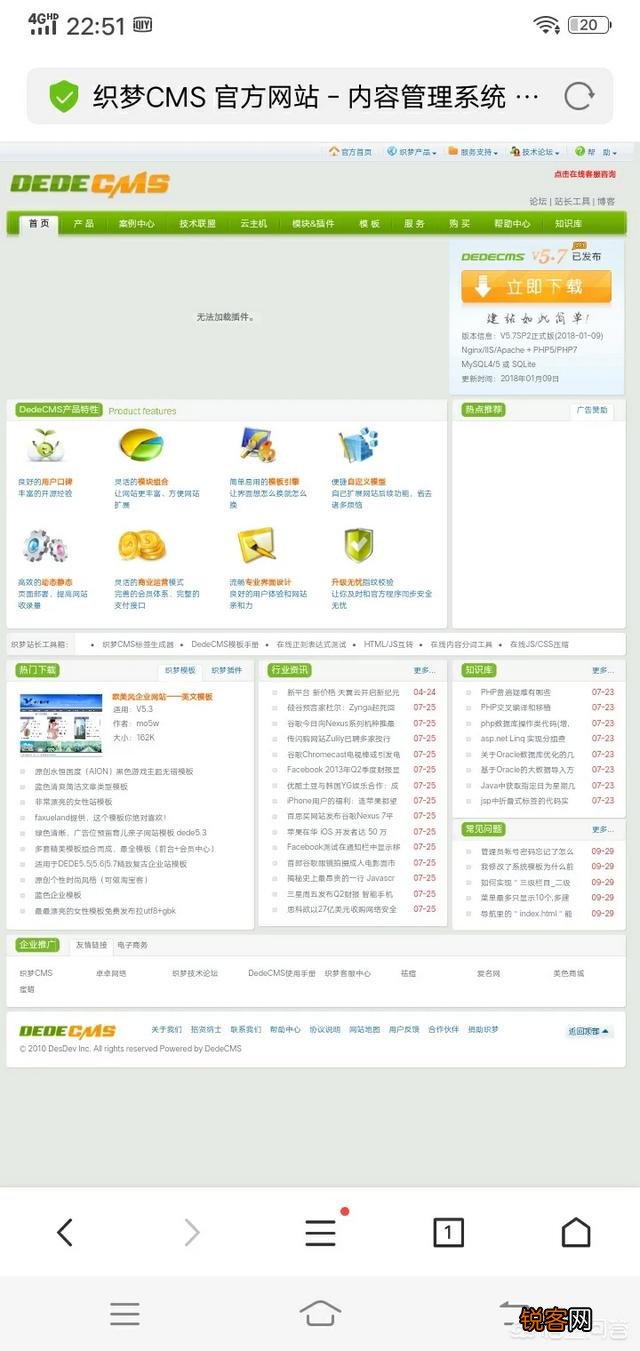Click the address bar showing 织梦CMS 官方网站
Screen dimensions: 640x1351
coord(320,96)
